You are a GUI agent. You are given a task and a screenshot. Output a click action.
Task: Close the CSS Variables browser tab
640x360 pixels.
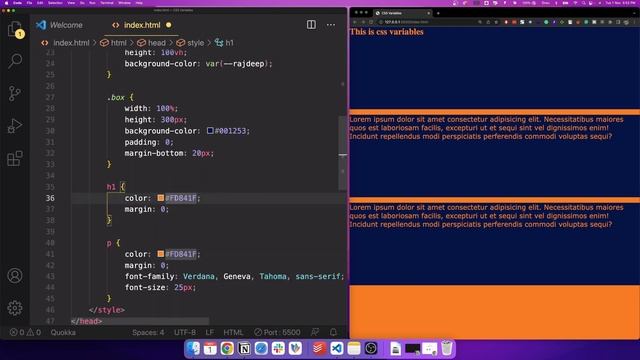click(429, 13)
